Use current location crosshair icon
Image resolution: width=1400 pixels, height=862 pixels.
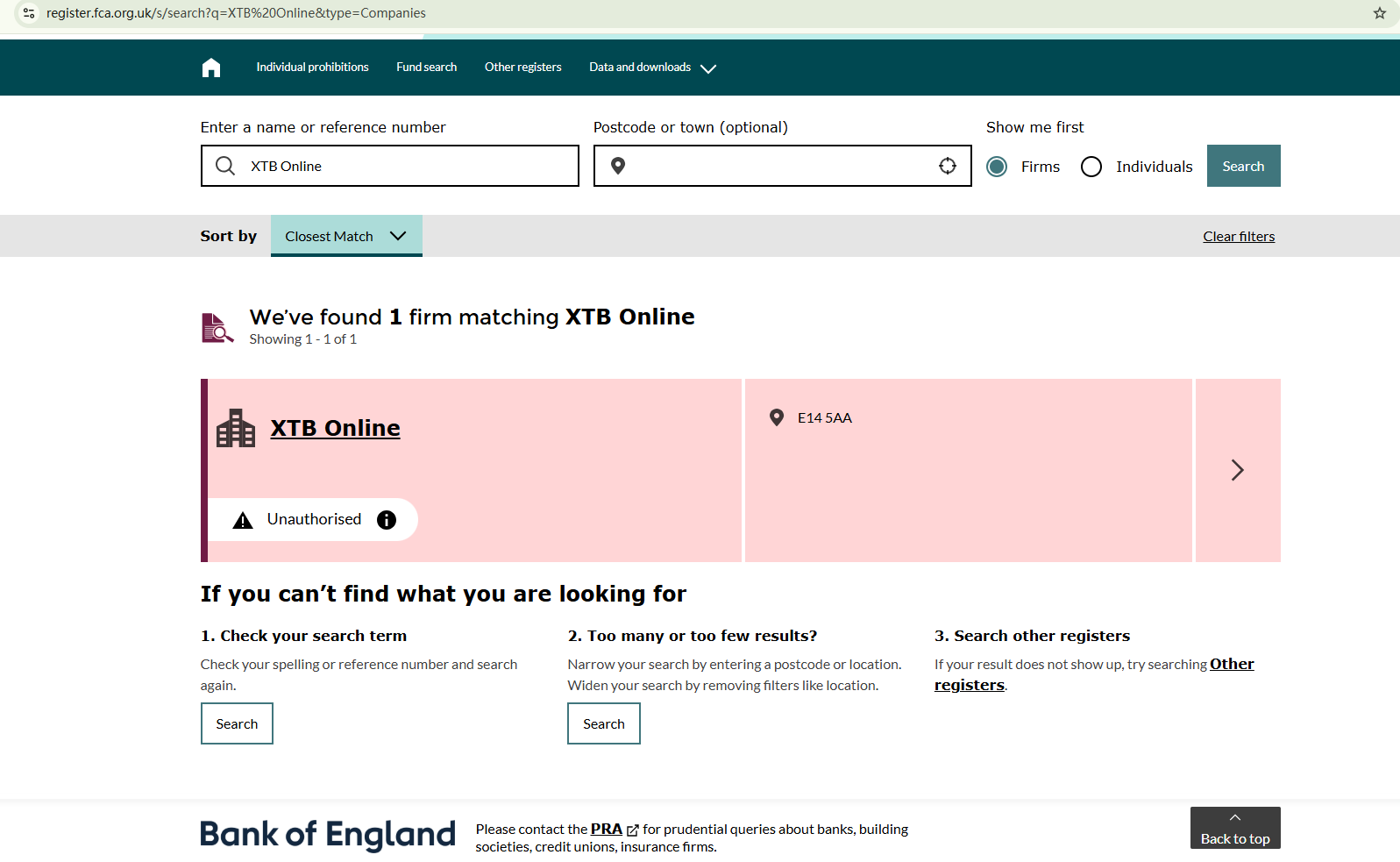(x=948, y=166)
